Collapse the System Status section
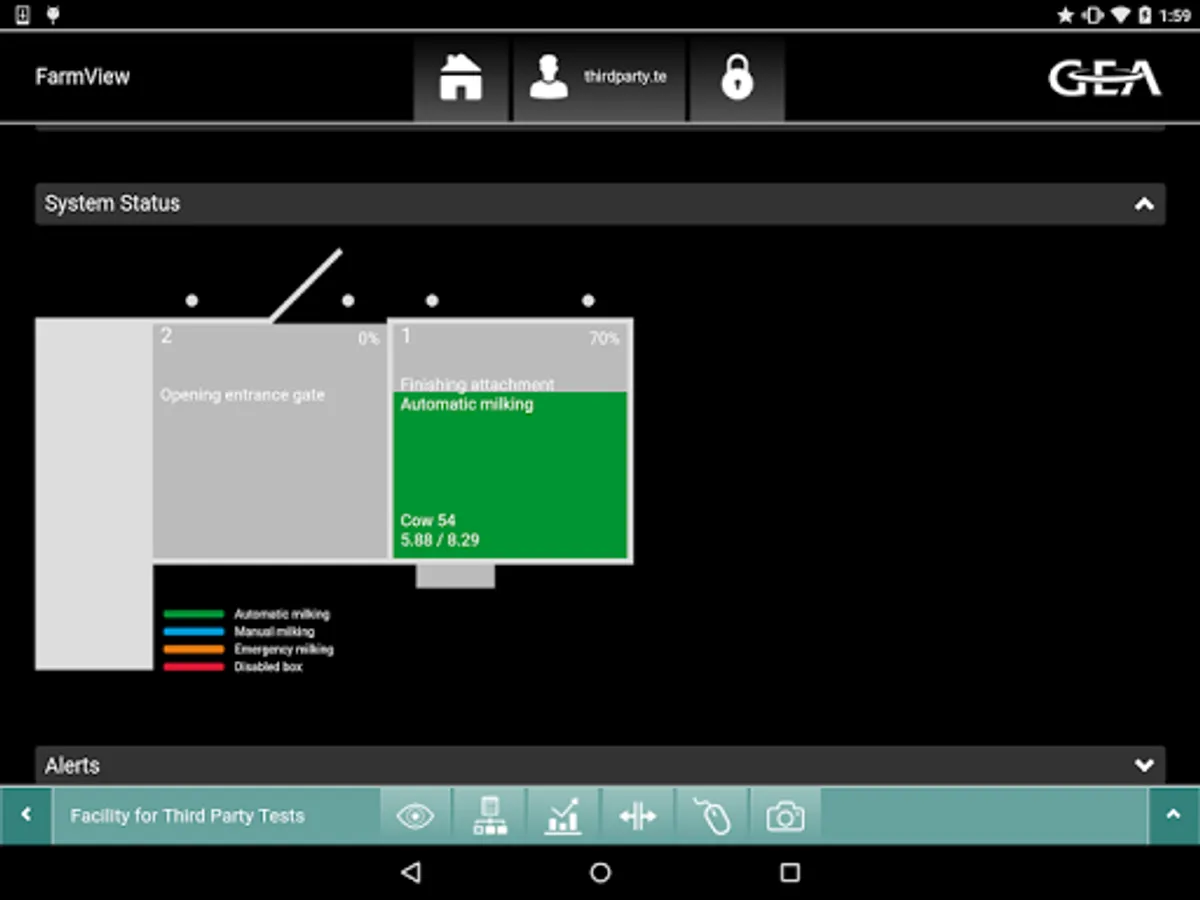This screenshot has width=1200, height=900. (1144, 204)
